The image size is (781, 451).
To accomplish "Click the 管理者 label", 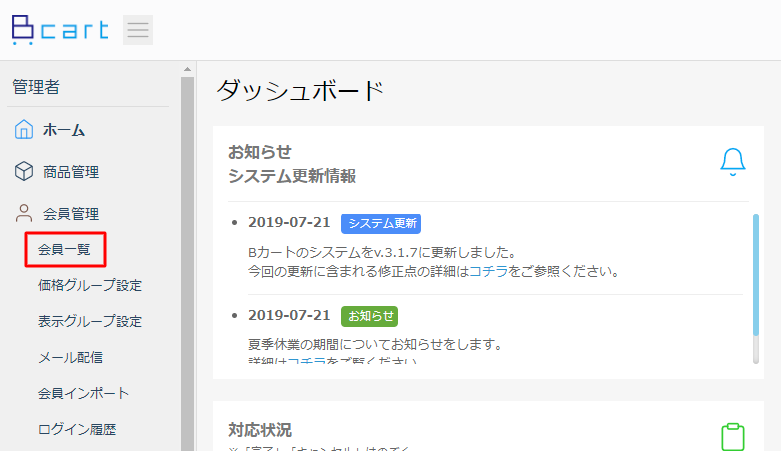I will point(36,87).
